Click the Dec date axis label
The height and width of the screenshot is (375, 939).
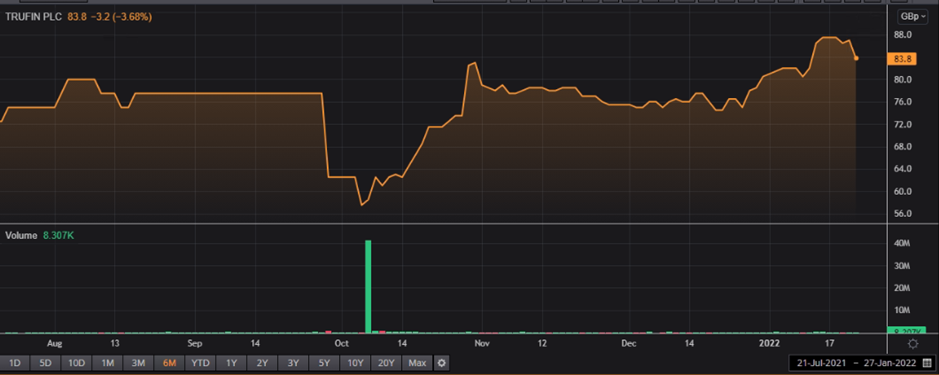point(628,343)
